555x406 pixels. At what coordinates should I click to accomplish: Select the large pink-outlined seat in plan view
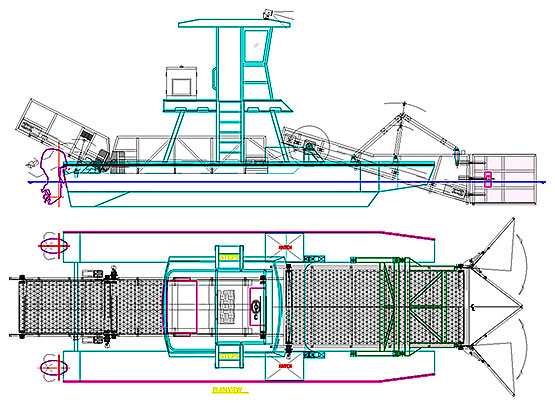(x=185, y=307)
